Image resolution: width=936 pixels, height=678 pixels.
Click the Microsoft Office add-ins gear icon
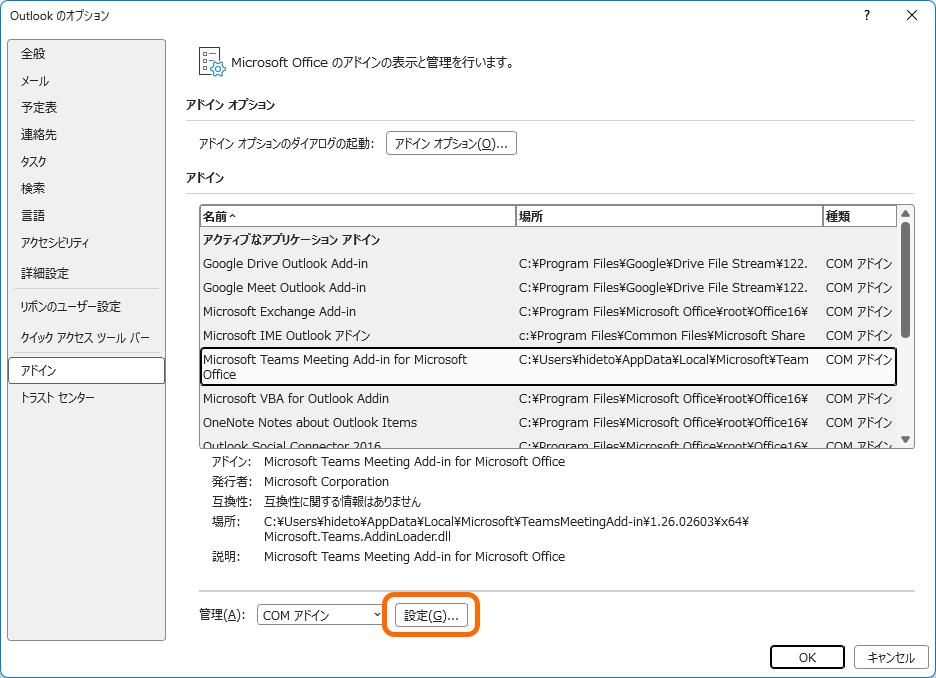point(210,61)
